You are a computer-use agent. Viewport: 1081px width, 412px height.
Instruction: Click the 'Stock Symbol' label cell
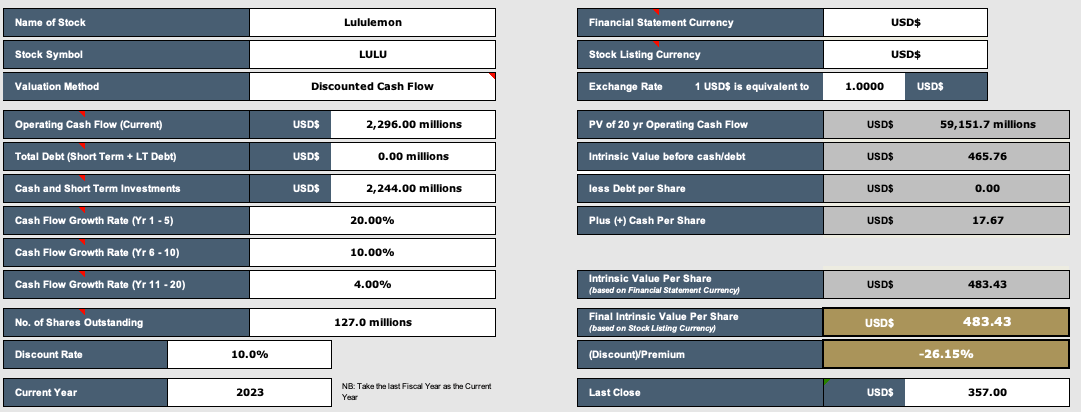(127, 54)
